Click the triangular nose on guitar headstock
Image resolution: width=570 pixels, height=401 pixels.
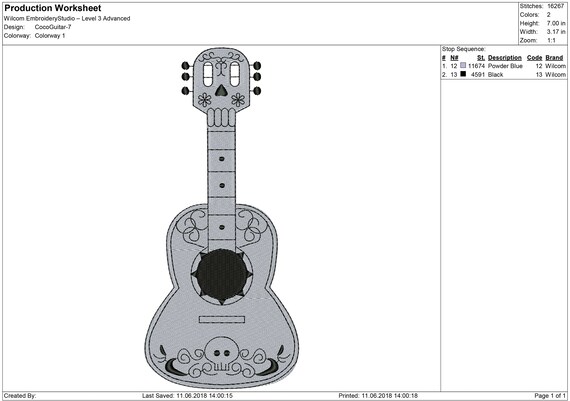coord(221,90)
